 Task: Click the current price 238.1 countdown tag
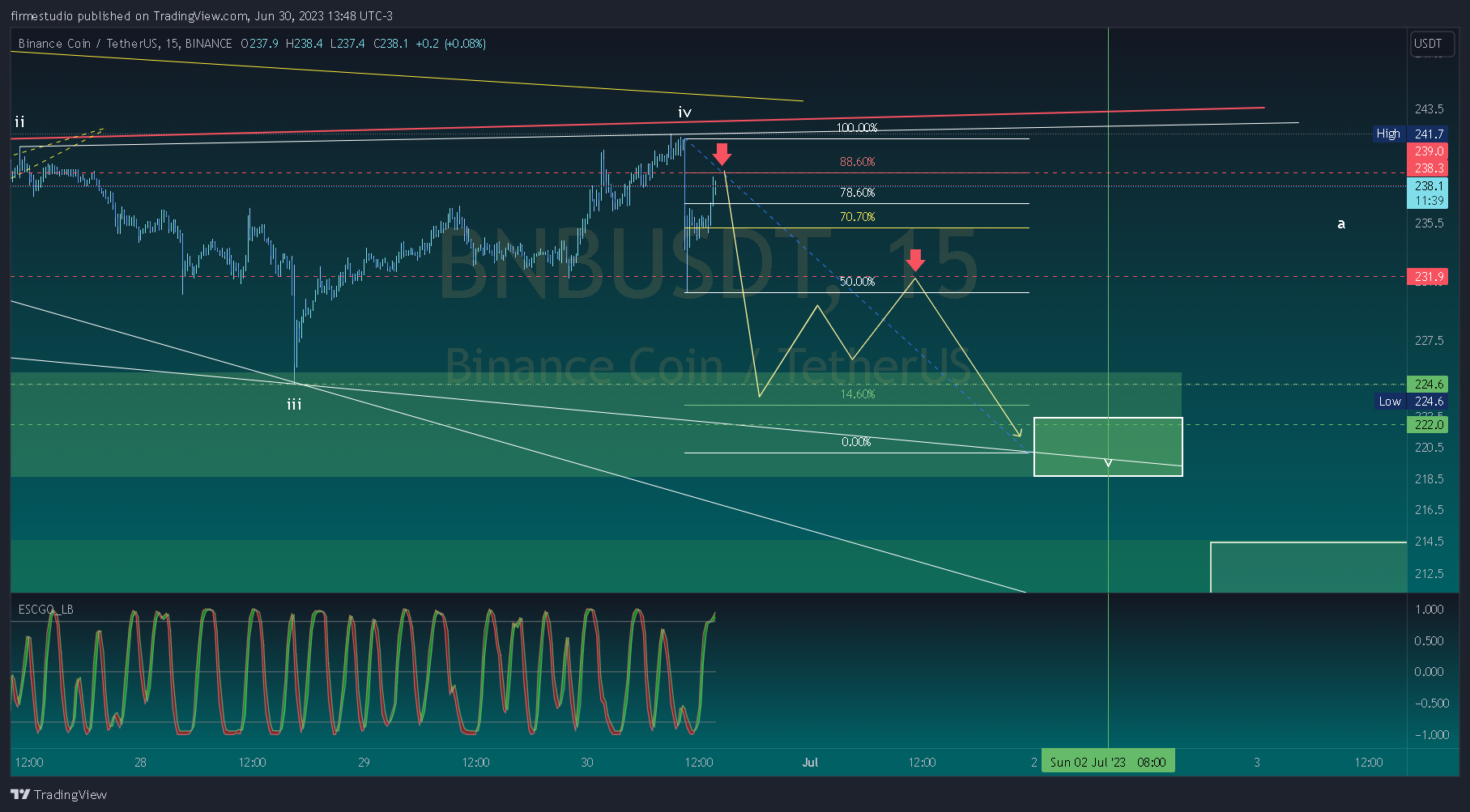pos(1429,193)
